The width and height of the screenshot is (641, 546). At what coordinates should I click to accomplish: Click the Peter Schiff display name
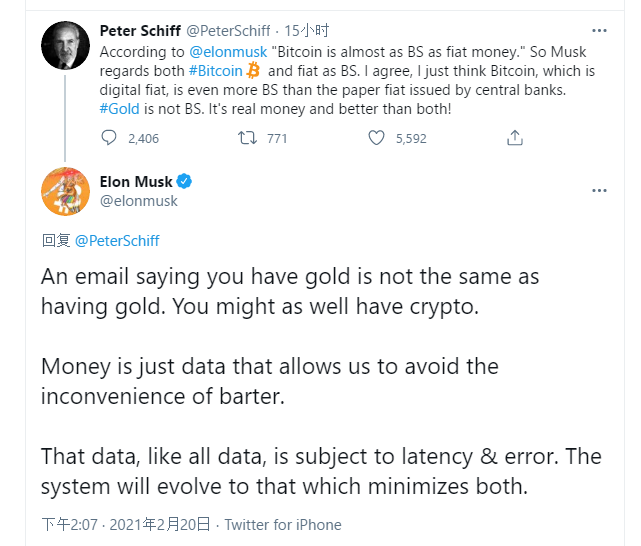point(140,31)
